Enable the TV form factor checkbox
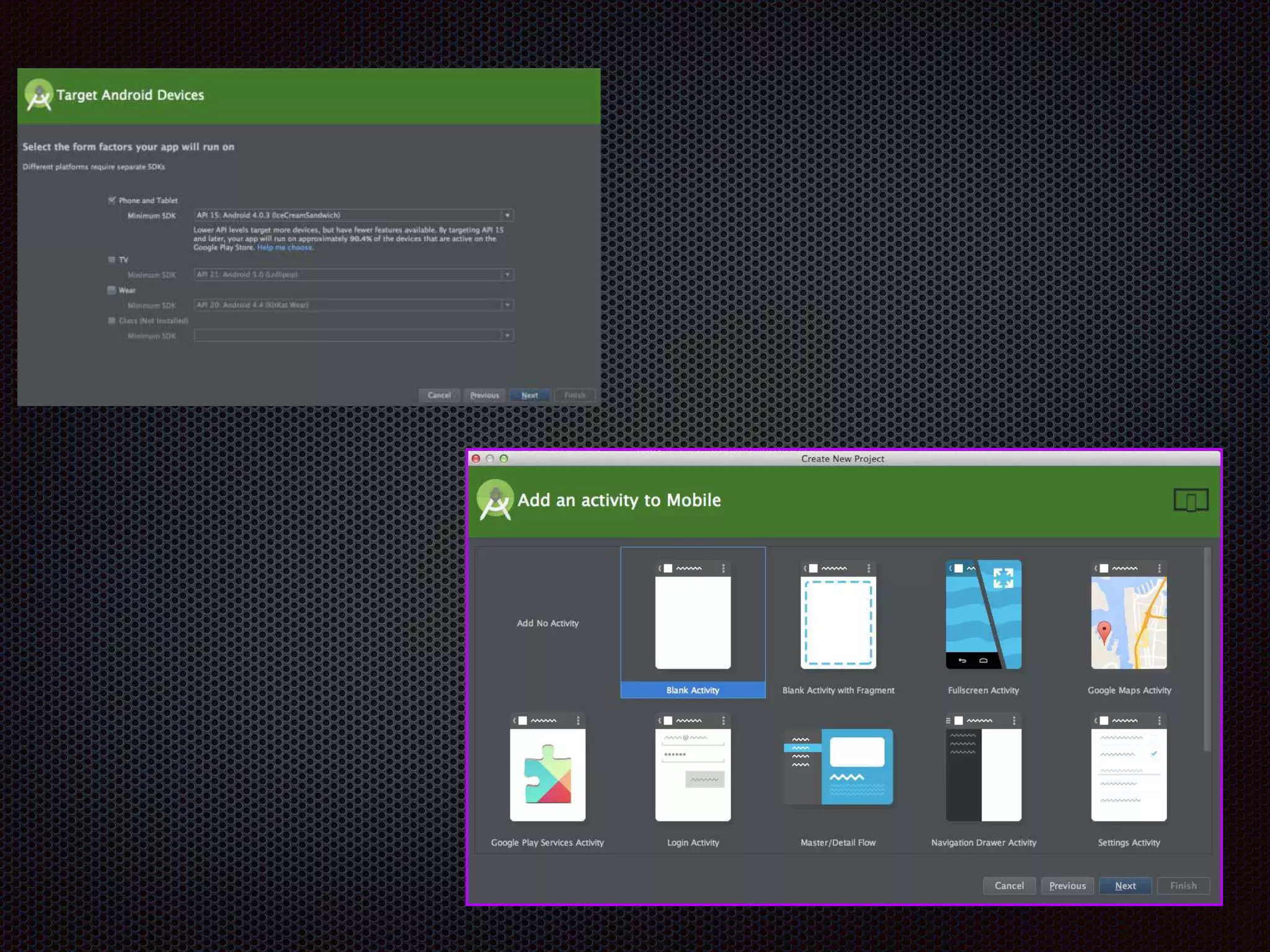Screen dimensions: 1270x952 pyautogui.click(x=112, y=260)
